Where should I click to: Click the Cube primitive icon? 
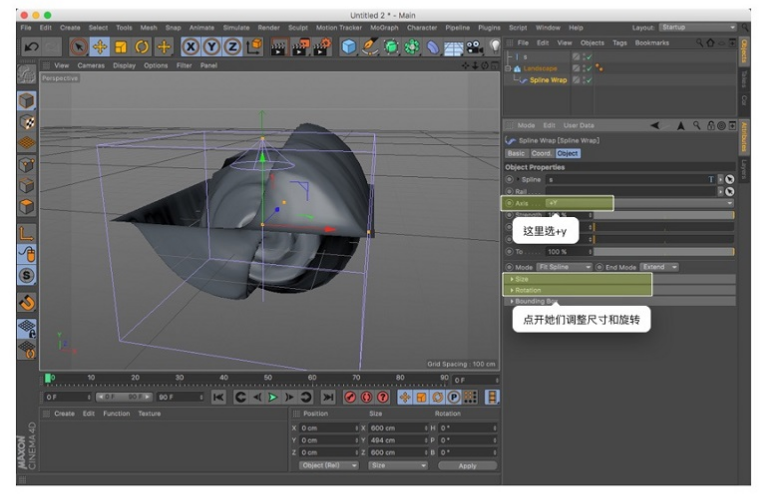pos(348,47)
